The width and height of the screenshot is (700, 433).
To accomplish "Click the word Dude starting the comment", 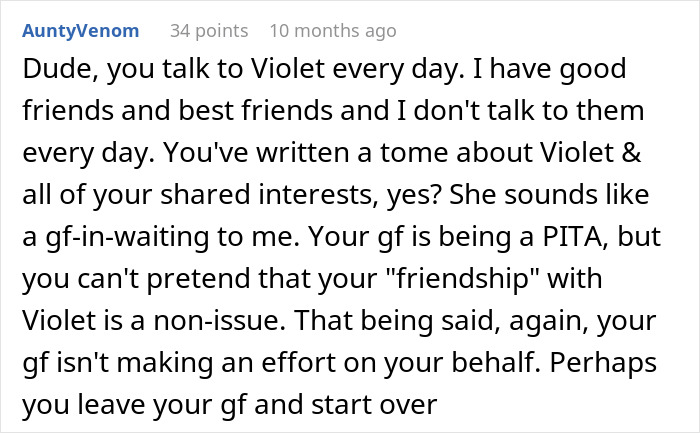I will (47, 70).
